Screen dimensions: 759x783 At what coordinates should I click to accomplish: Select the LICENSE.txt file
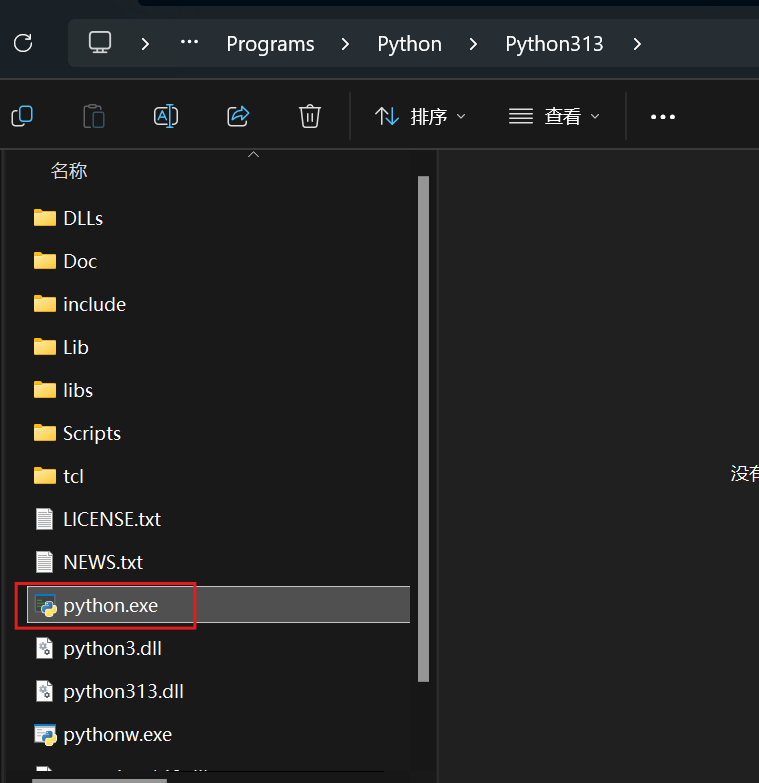112,519
